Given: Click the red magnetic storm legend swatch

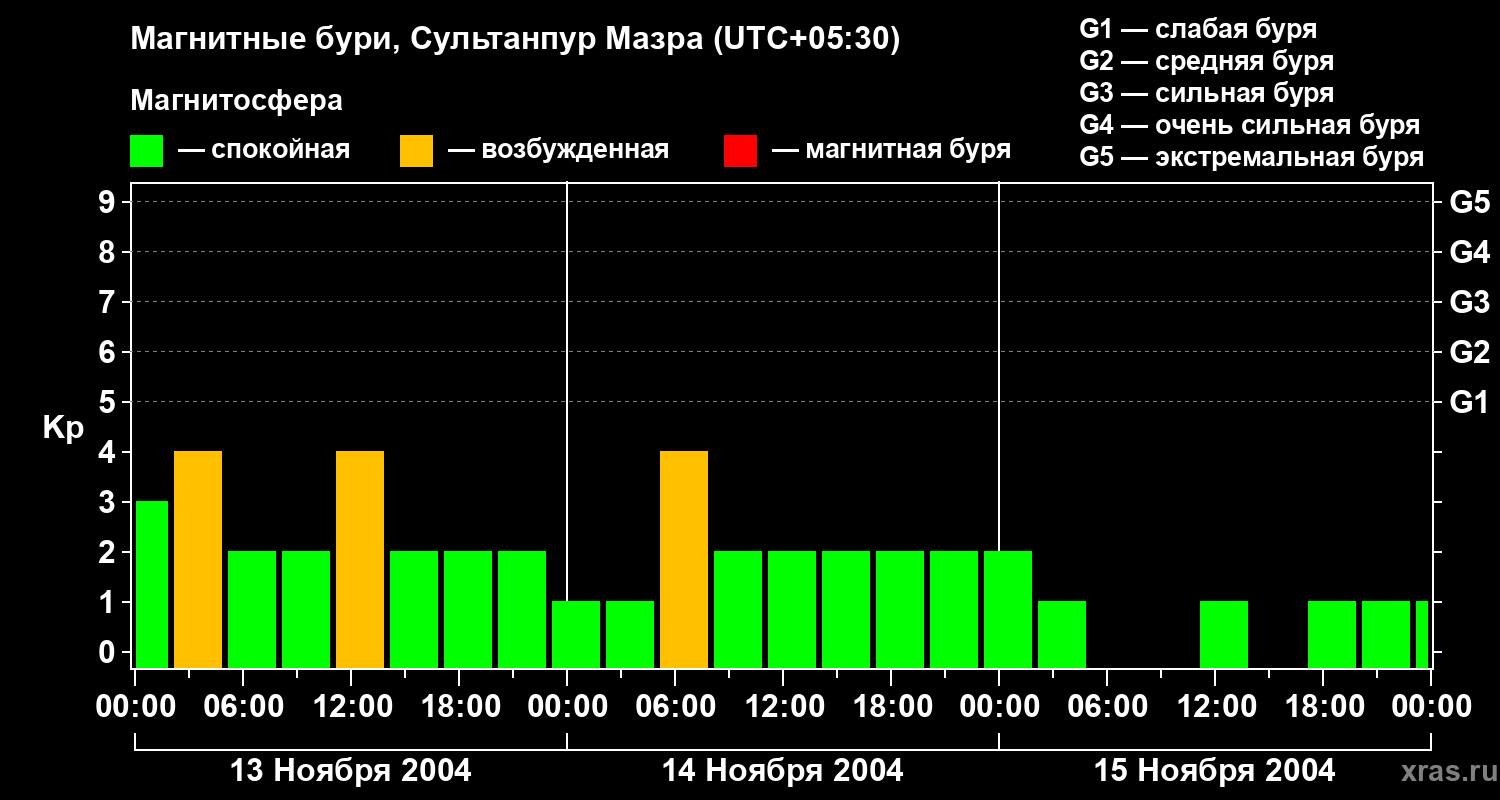Looking at the screenshot, I should (x=740, y=150).
